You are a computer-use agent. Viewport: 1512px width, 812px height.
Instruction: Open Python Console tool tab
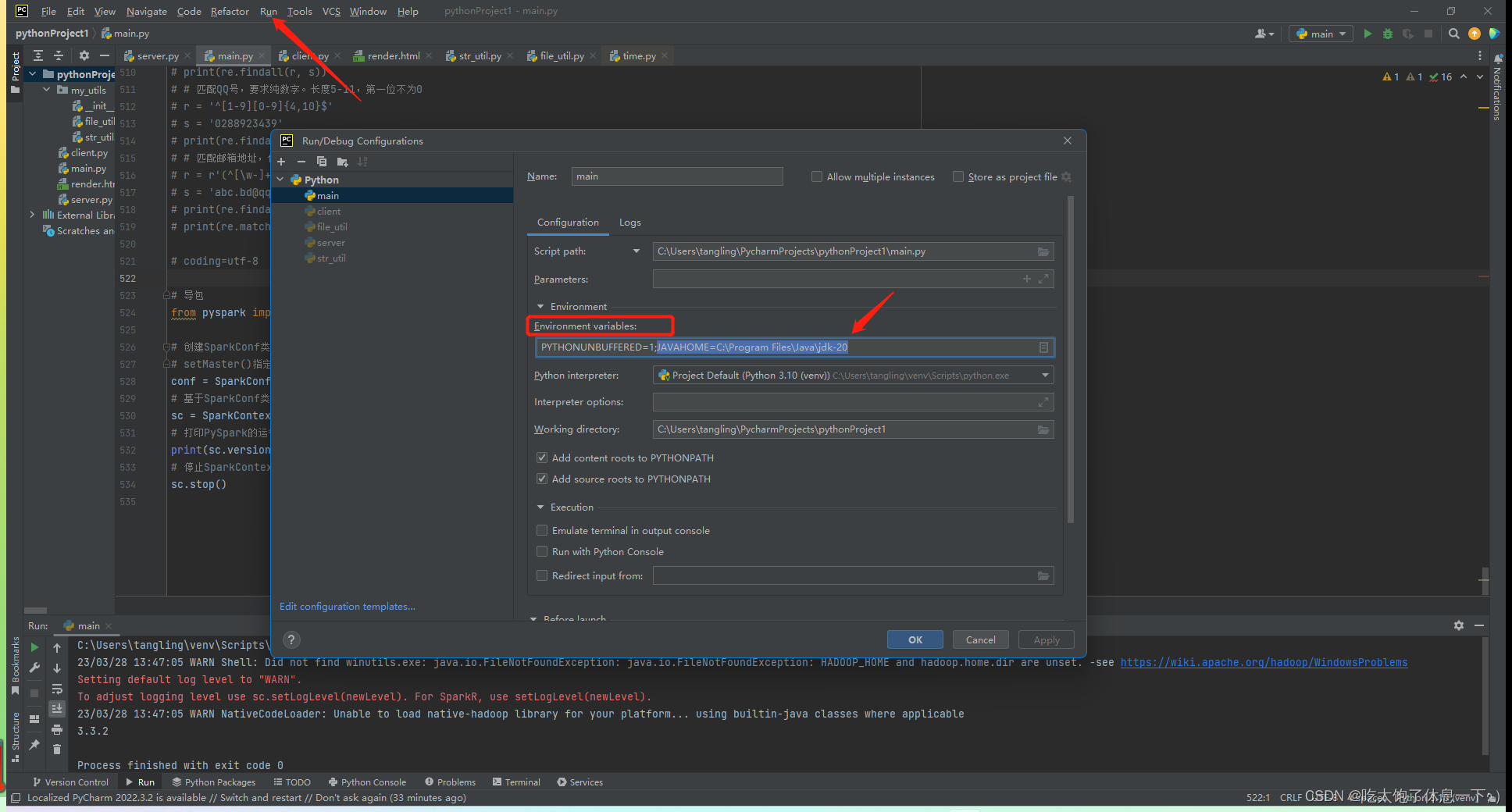[367, 782]
